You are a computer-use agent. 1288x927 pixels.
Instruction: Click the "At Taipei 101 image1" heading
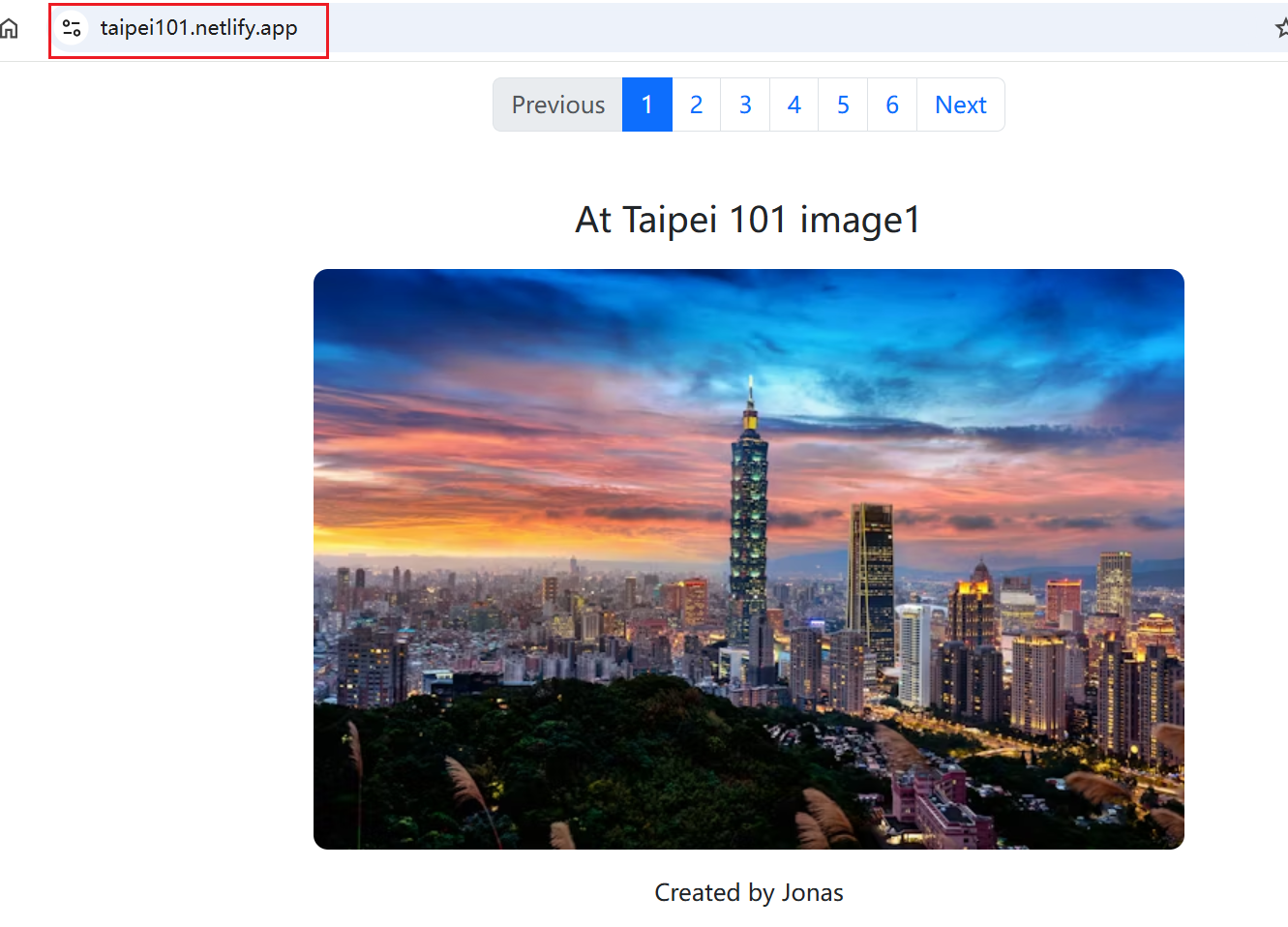point(748,220)
